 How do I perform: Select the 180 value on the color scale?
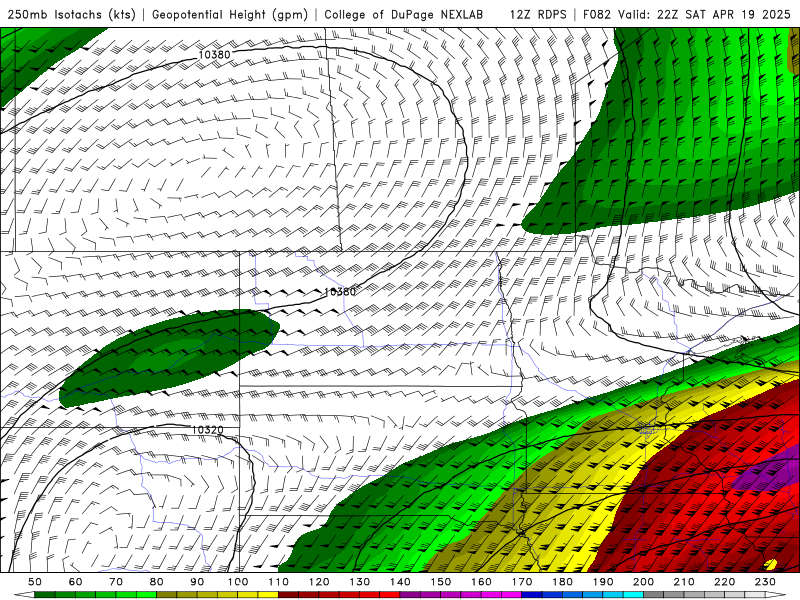(x=562, y=582)
